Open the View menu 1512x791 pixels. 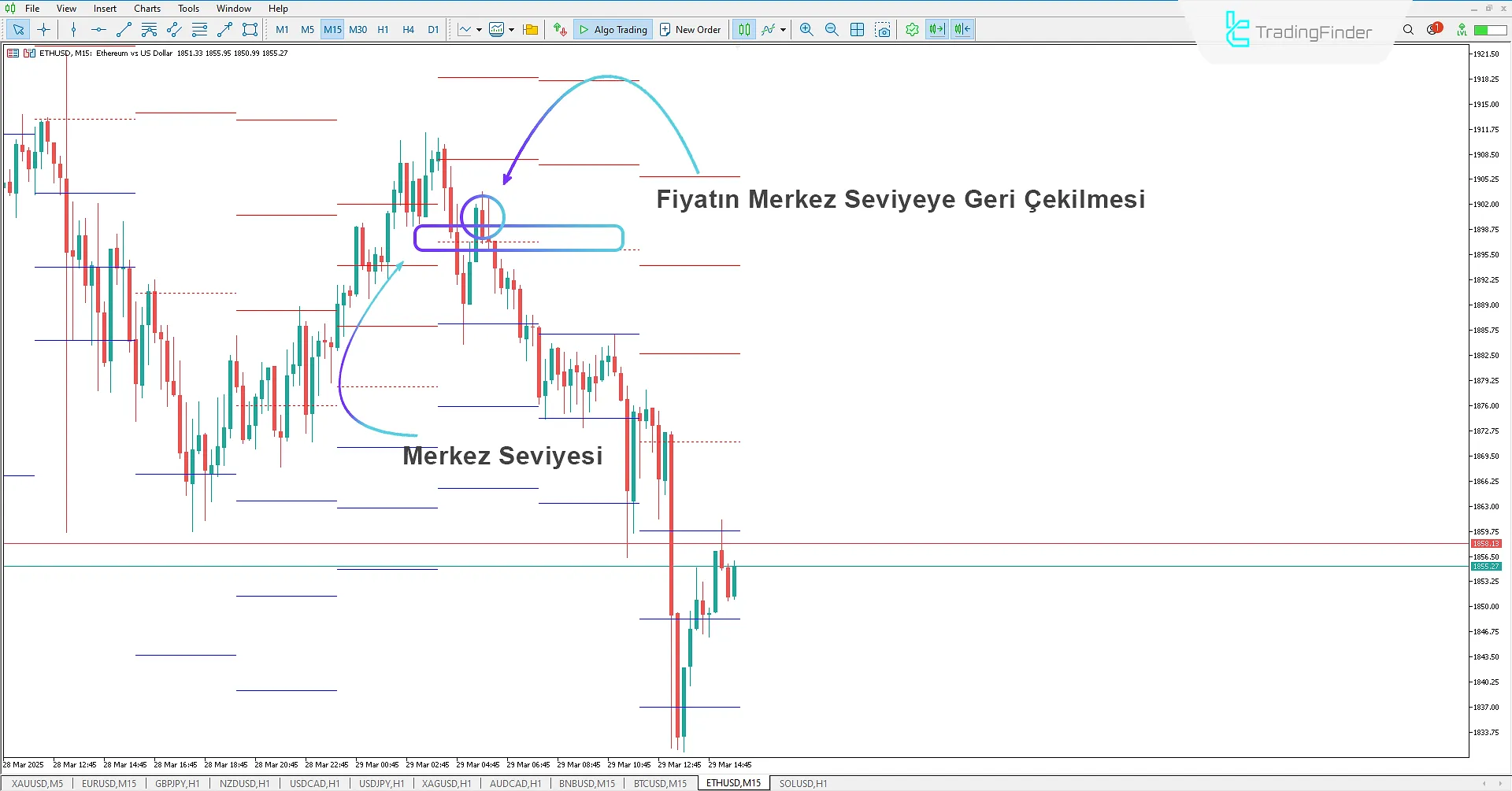(66, 9)
